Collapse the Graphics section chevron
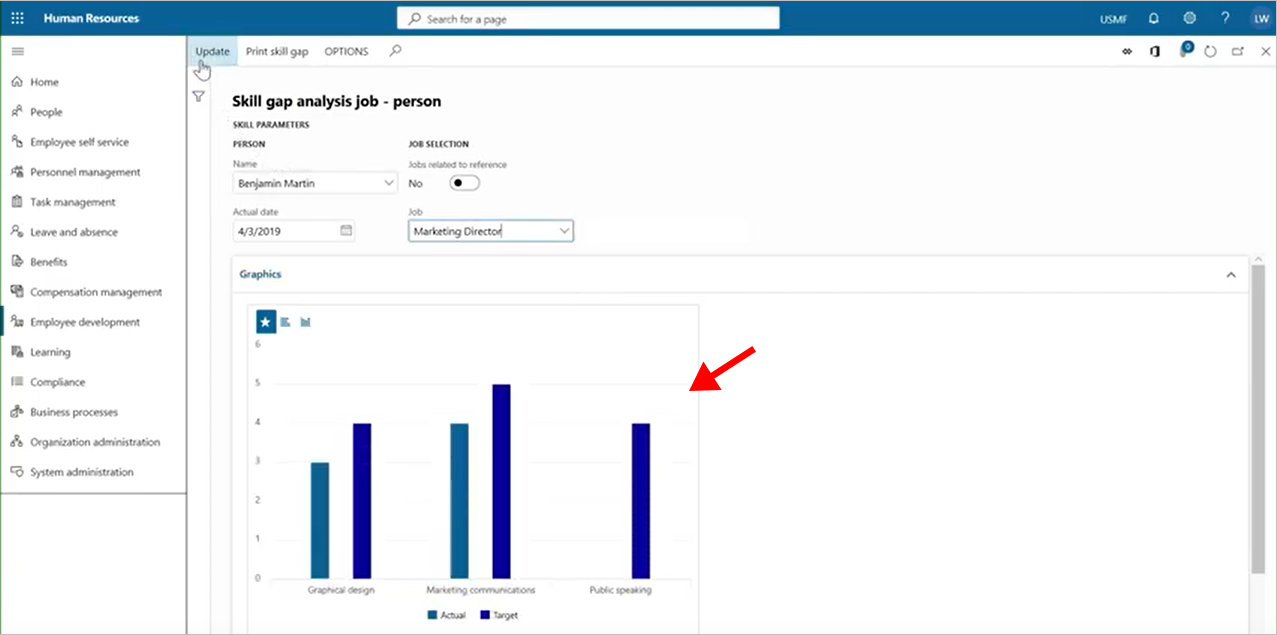Screen dimensions: 1277x635 point(1231,275)
